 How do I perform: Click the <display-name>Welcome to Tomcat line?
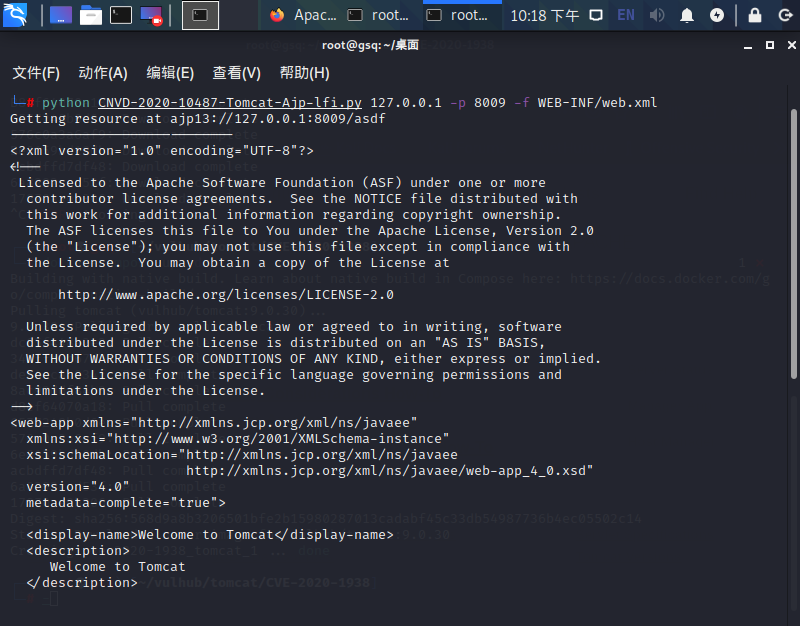point(210,535)
